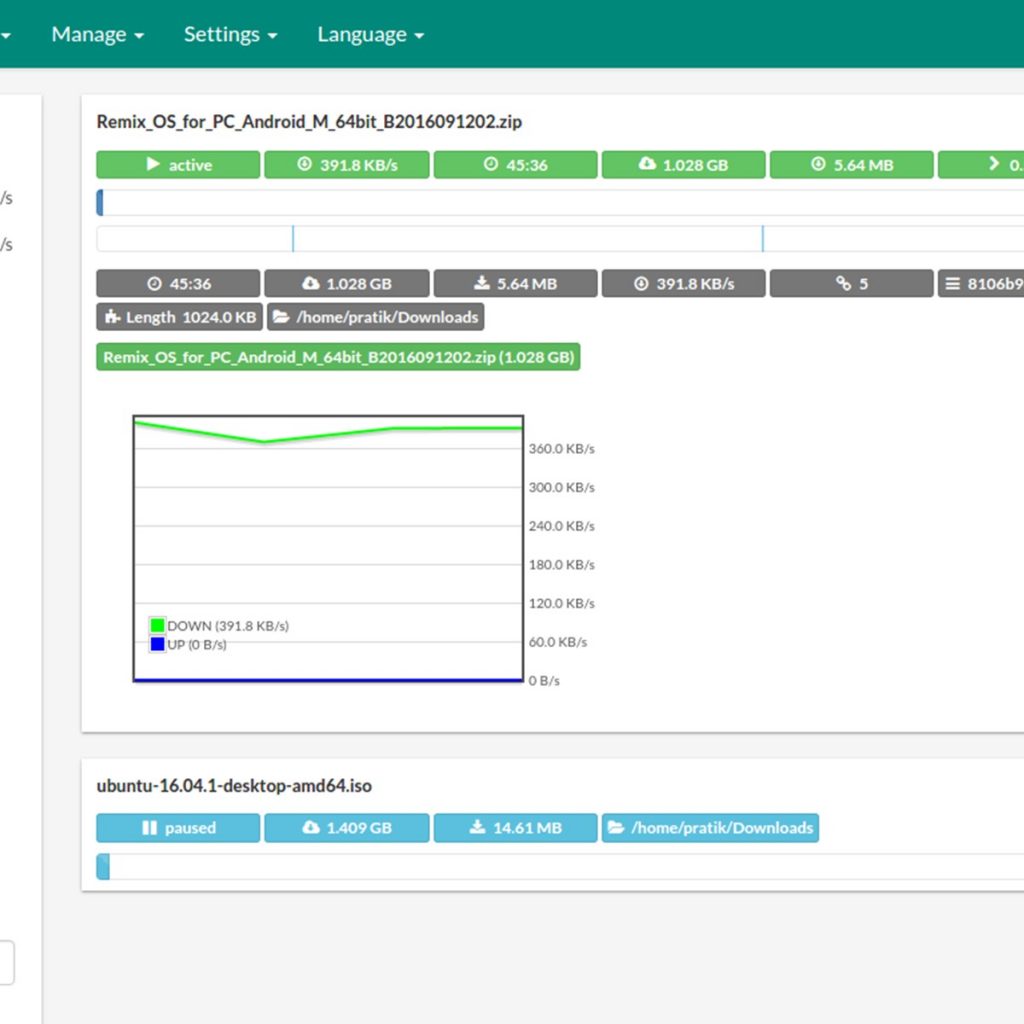Screen dimensions: 1024x1024
Task: Click the active status play icon
Action: click(x=153, y=165)
